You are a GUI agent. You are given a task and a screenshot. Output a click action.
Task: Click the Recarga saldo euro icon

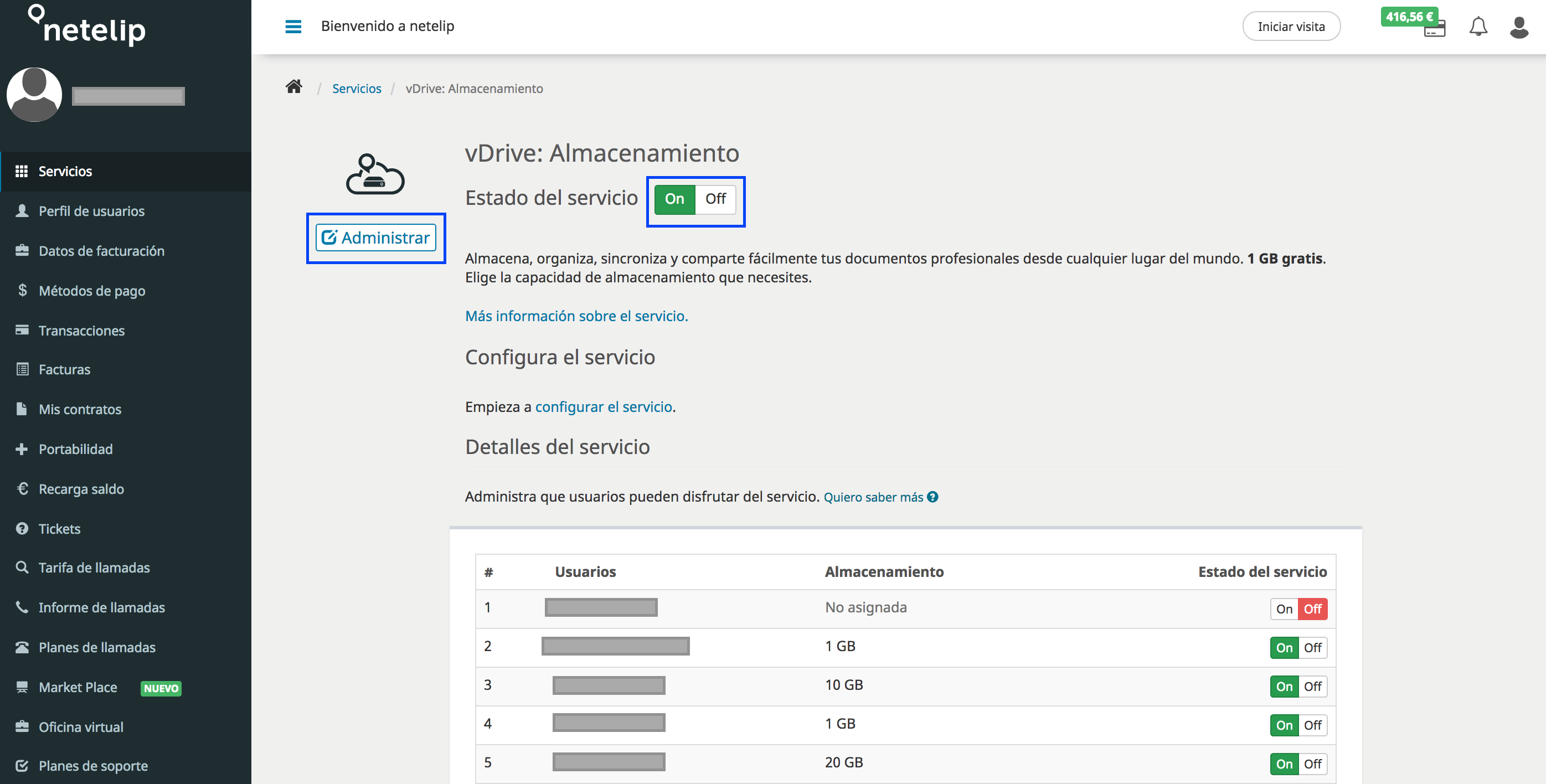coord(22,489)
